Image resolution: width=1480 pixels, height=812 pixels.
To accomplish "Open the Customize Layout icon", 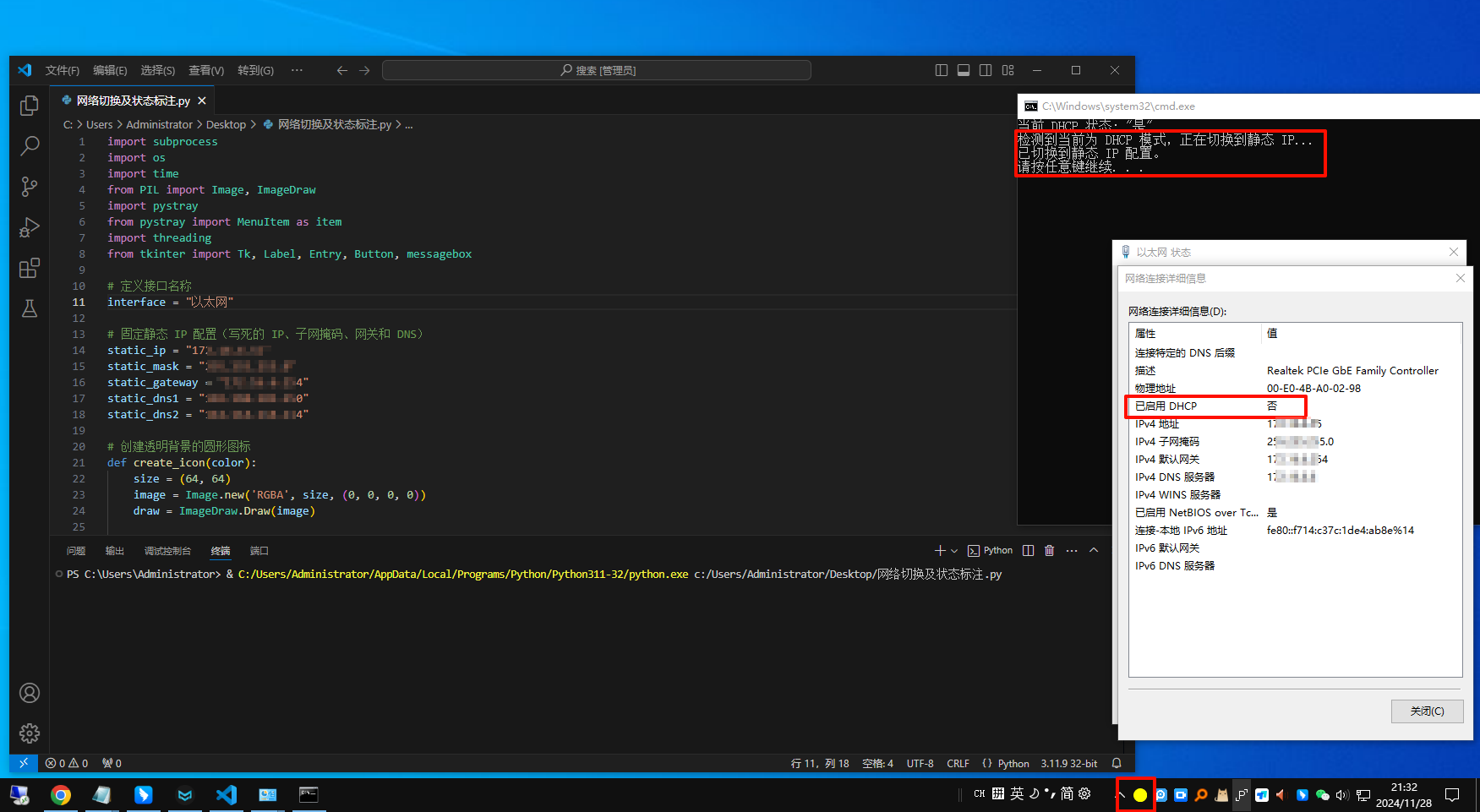I will click(x=1008, y=70).
